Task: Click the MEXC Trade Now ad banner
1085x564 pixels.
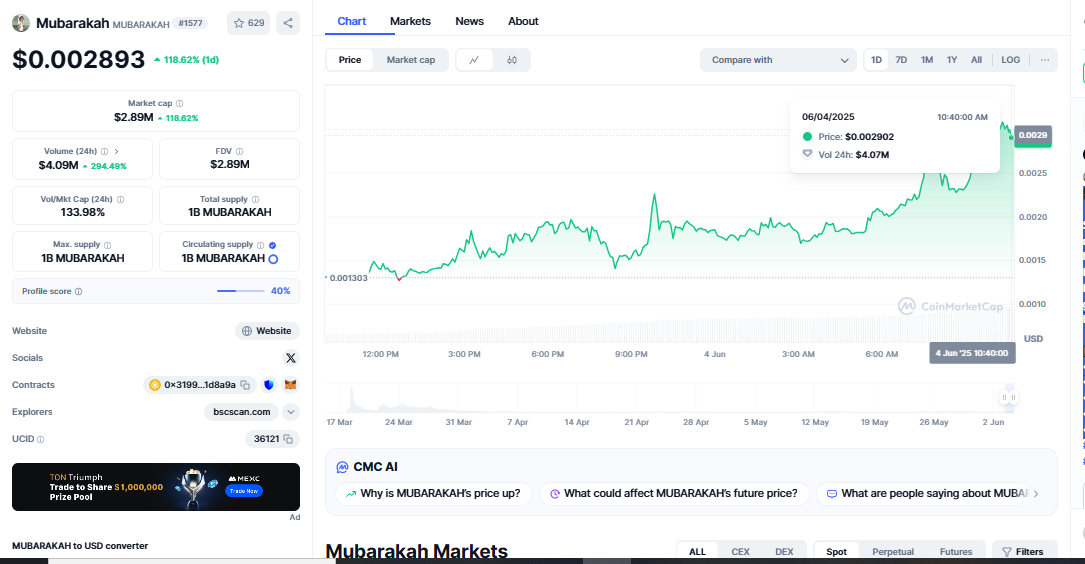Action: pos(156,487)
